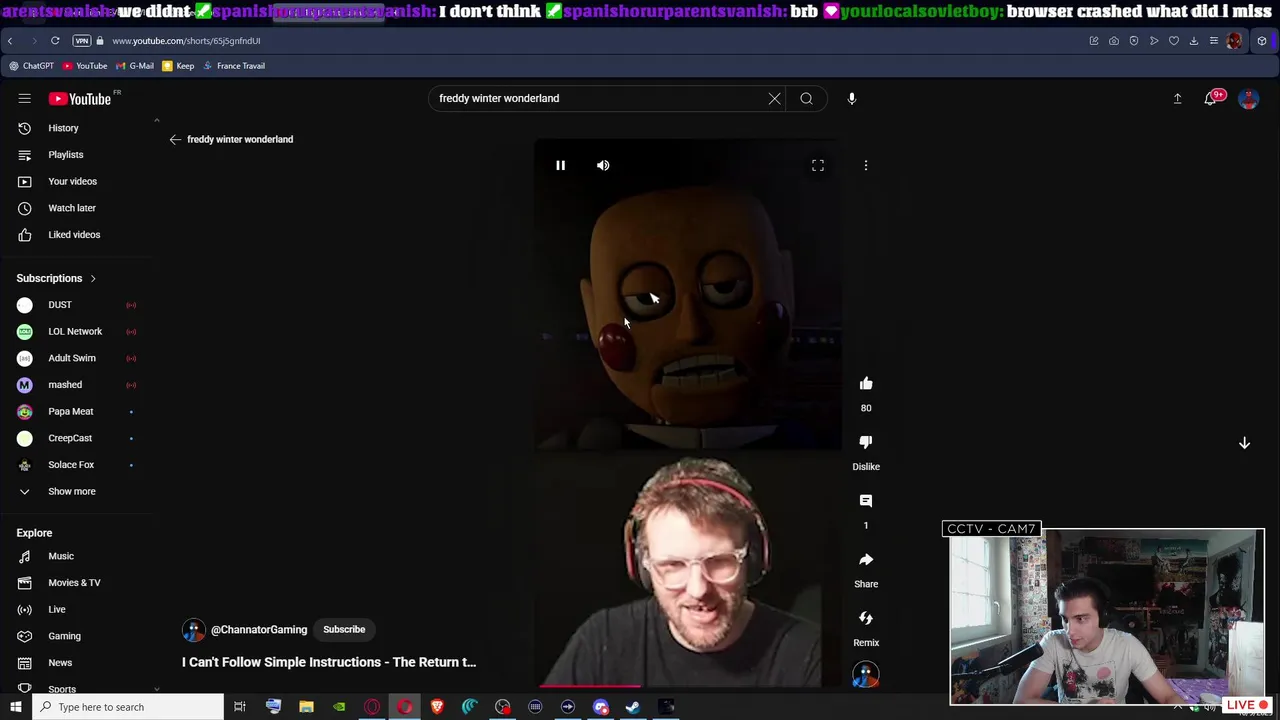Subscribe to ChannatorGaming
1280x720 pixels.
click(x=344, y=629)
